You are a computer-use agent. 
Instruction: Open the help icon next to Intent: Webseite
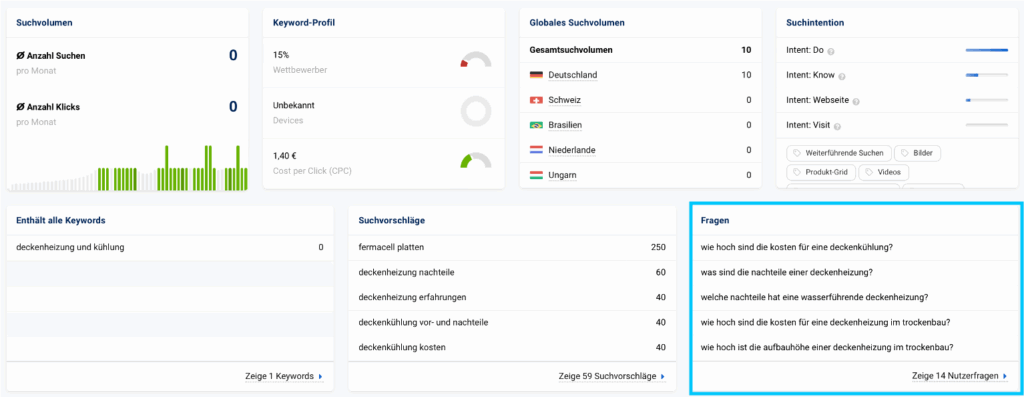click(856, 102)
